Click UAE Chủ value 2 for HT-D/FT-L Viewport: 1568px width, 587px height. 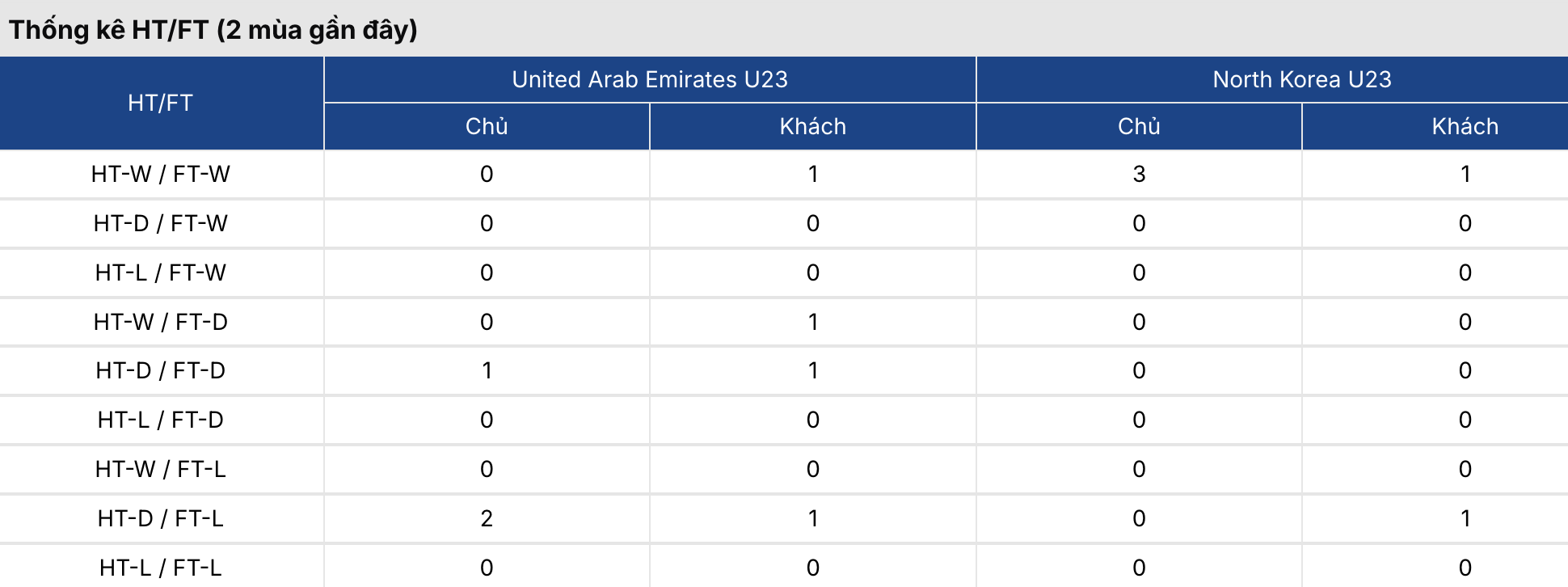[487, 518]
